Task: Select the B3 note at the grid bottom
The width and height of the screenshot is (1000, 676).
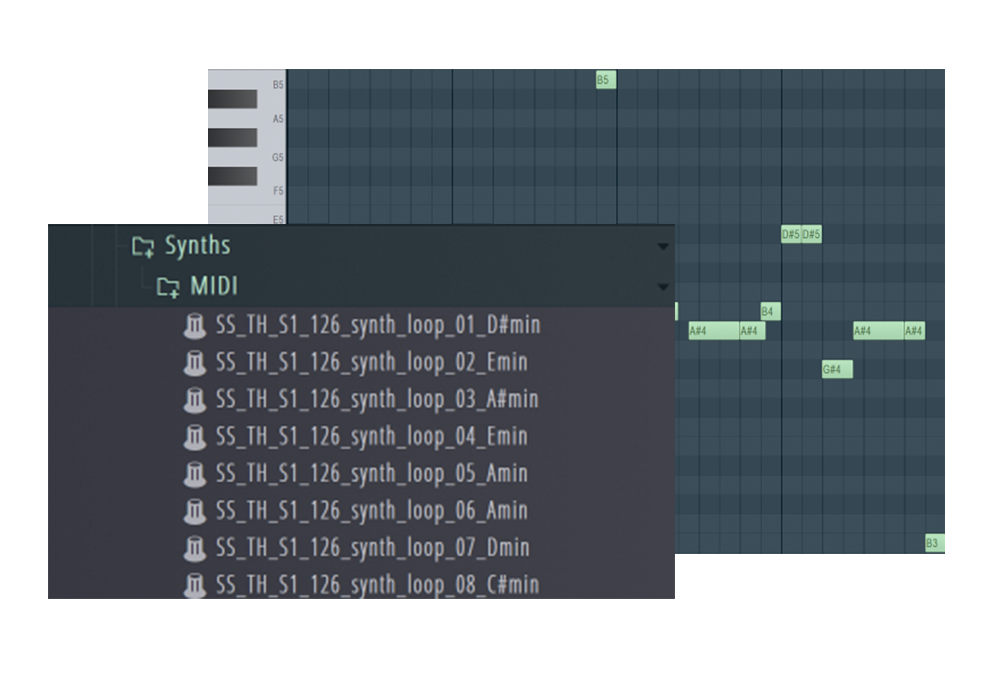Action: pyautogui.click(x=934, y=543)
